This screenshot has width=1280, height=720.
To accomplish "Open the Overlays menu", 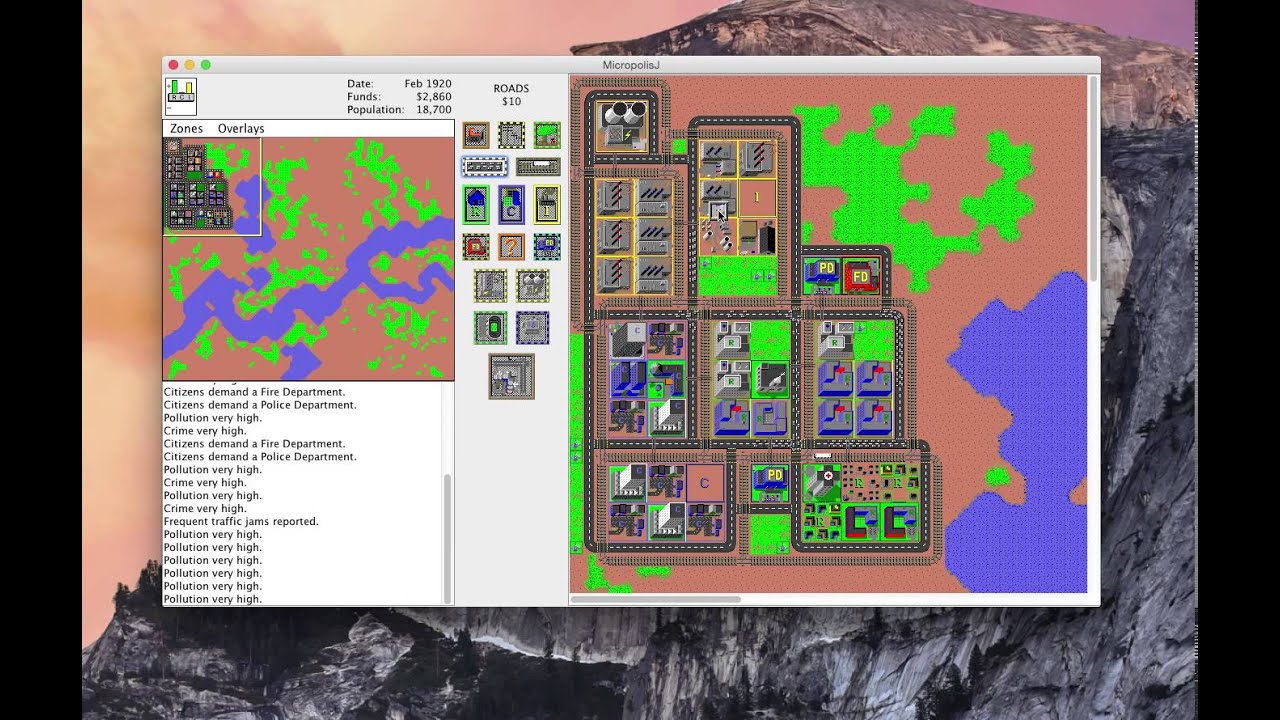I will (241, 128).
